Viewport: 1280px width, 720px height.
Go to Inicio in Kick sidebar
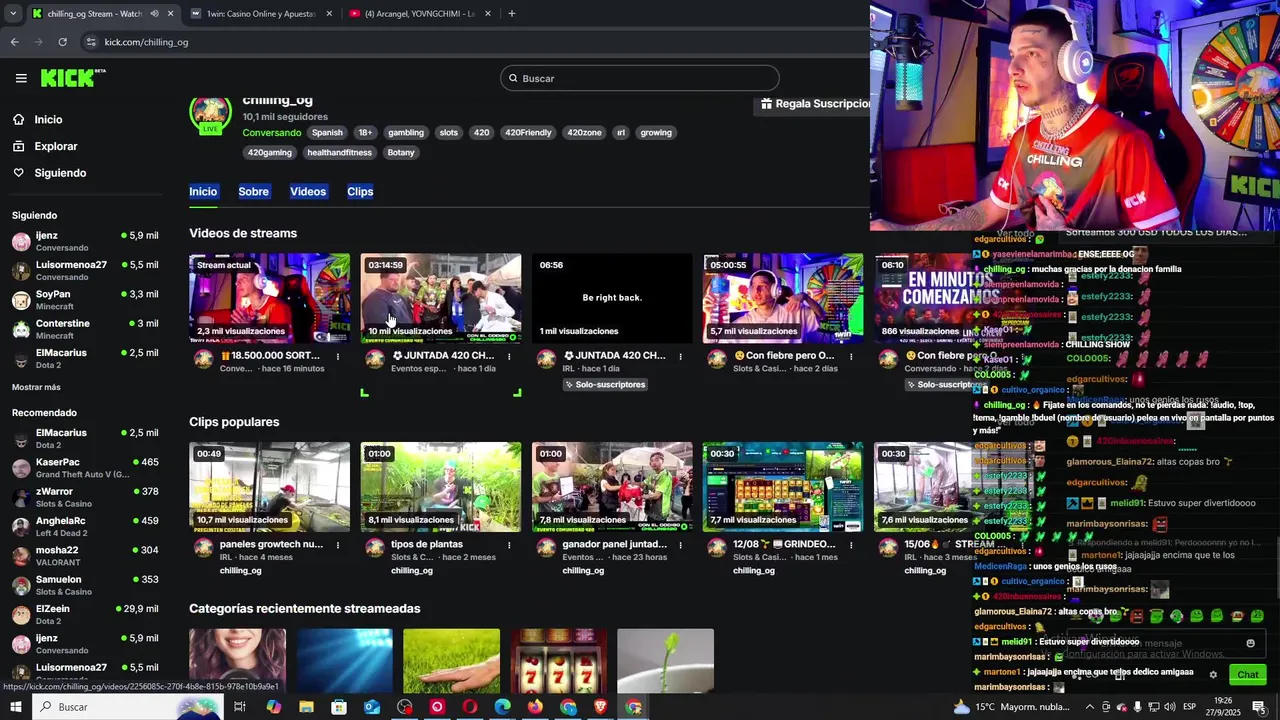coord(48,119)
